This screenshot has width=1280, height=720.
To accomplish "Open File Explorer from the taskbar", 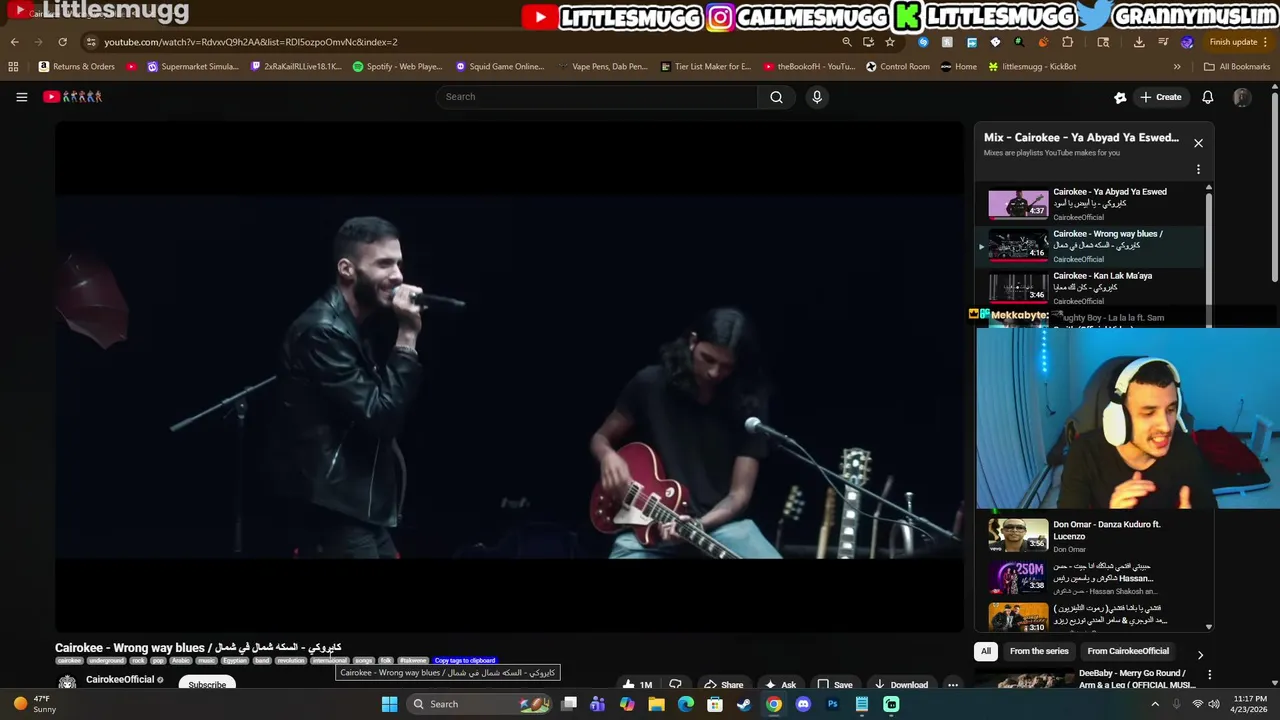I will 656,704.
